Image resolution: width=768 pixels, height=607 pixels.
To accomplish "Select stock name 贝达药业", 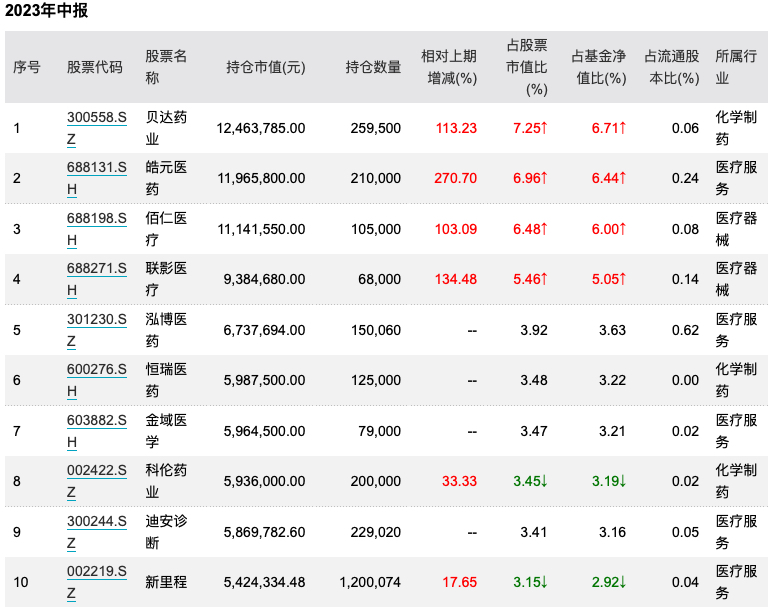I will tap(166, 128).
